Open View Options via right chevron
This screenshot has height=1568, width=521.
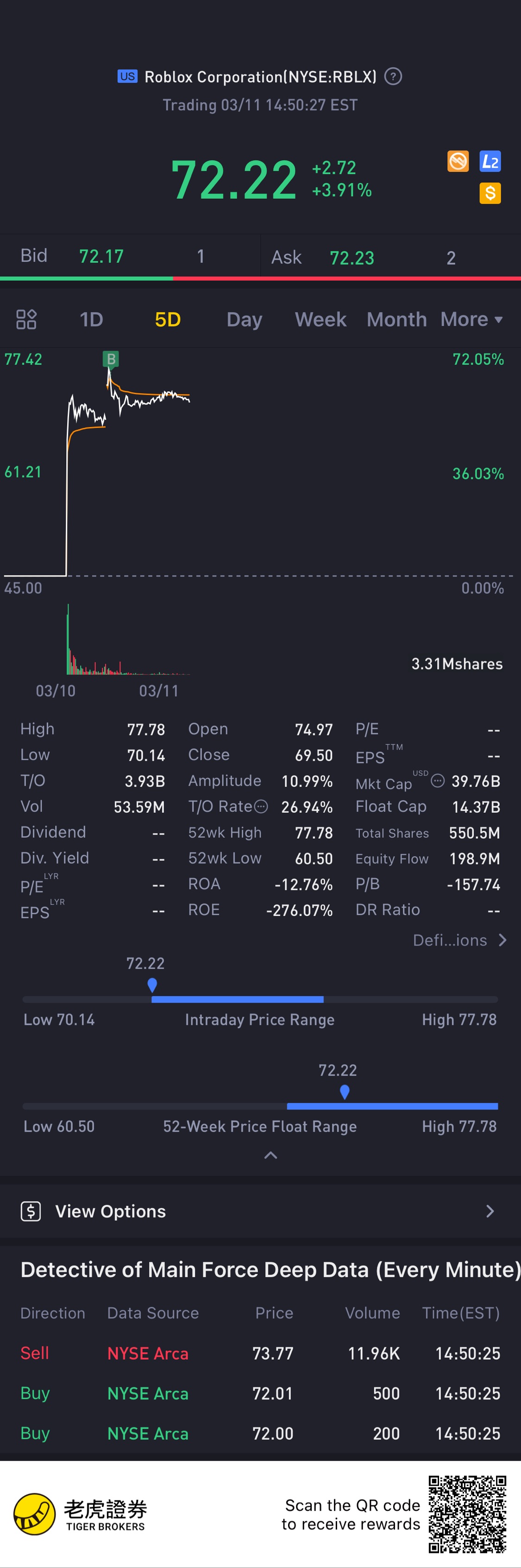point(490,1211)
